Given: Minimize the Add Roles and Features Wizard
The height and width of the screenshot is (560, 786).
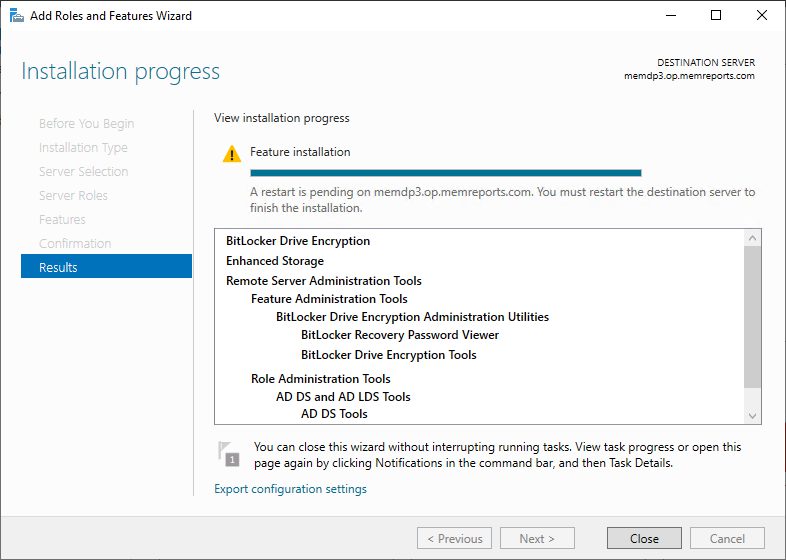Looking at the screenshot, I should pyautogui.click(x=670, y=16).
